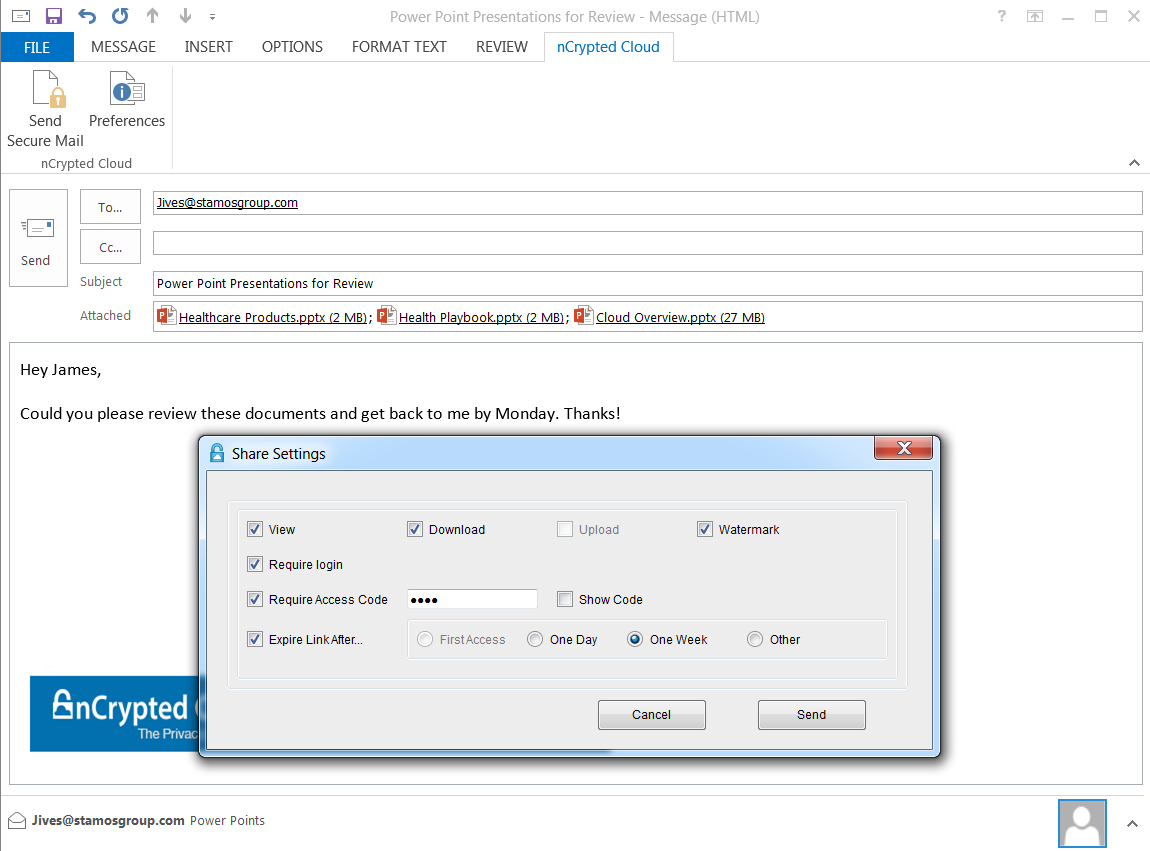Expand the people pane chevron
Viewport: 1150px width, 851px height.
click(1132, 823)
